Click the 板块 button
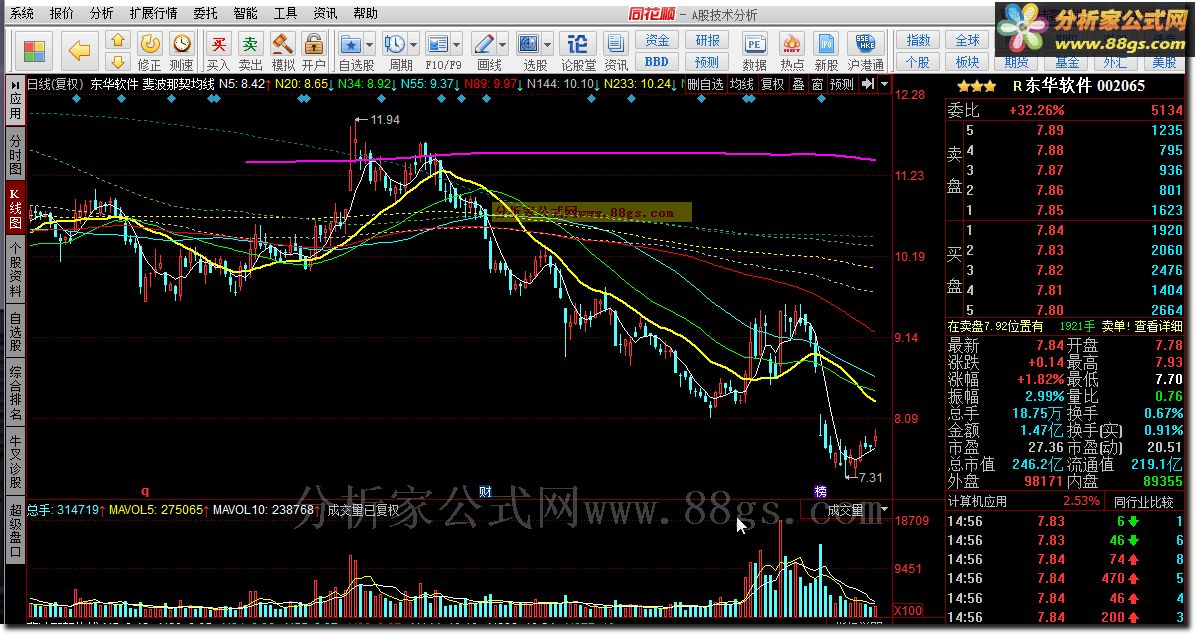The width and height of the screenshot is (1197, 635). tap(967, 62)
